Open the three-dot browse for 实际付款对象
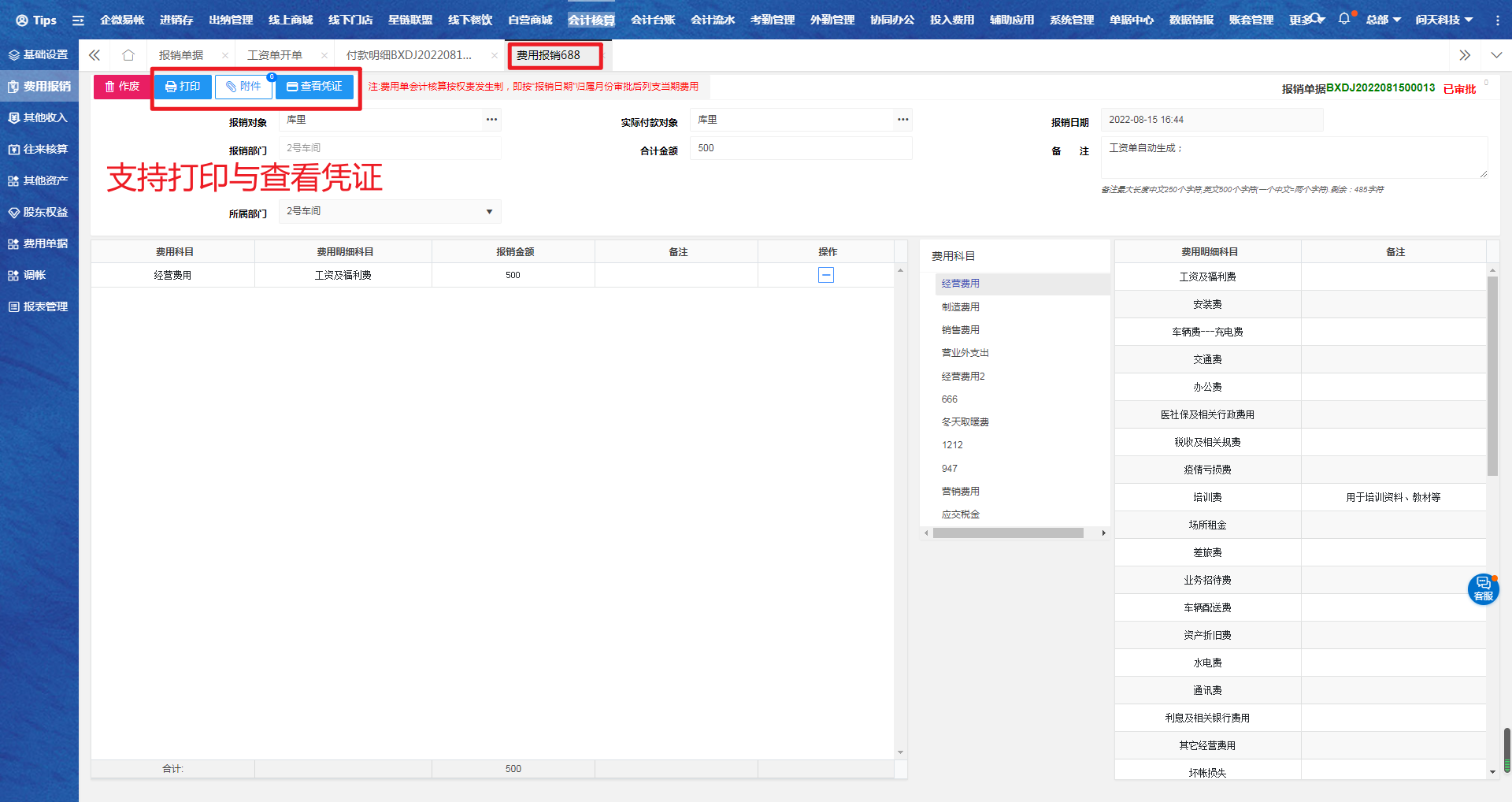This screenshot has width=1512, height=802. point(902,120)
